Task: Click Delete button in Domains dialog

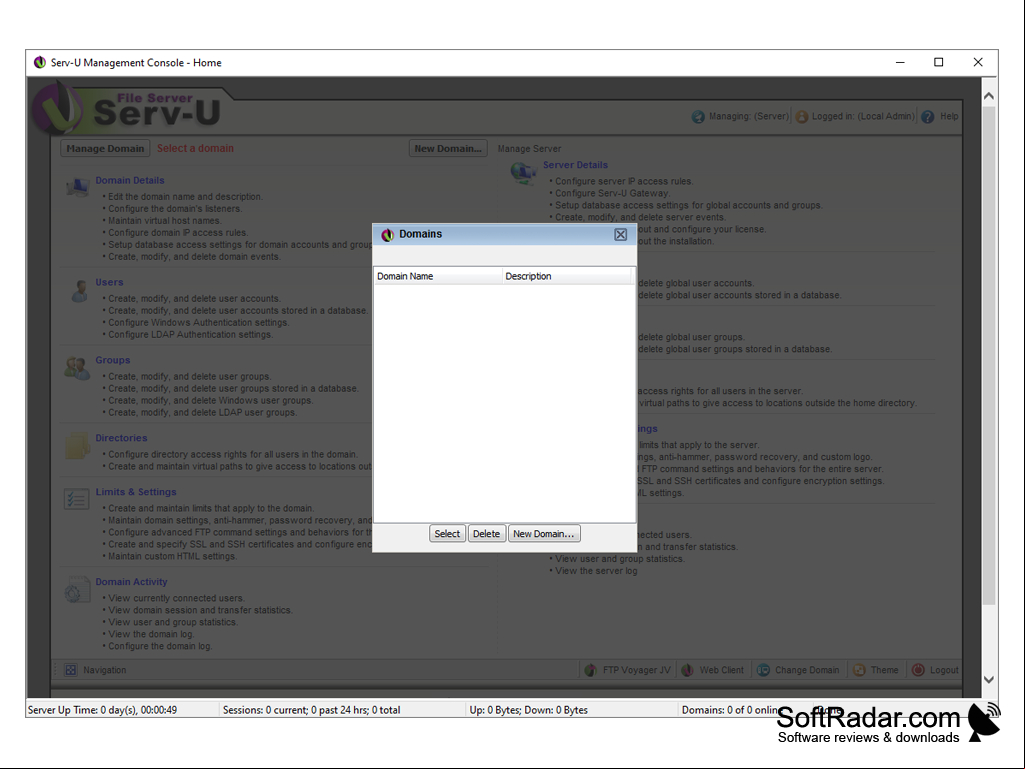Action: pos(486,534)
